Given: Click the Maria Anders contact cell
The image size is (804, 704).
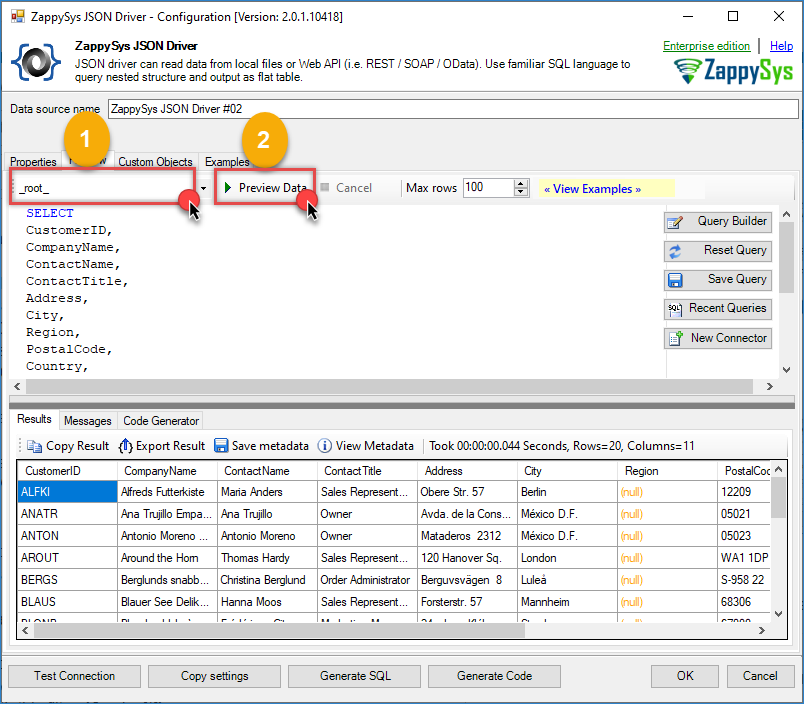Looking at the screenshot, I should pyautogui.click(x=267, y=492).
